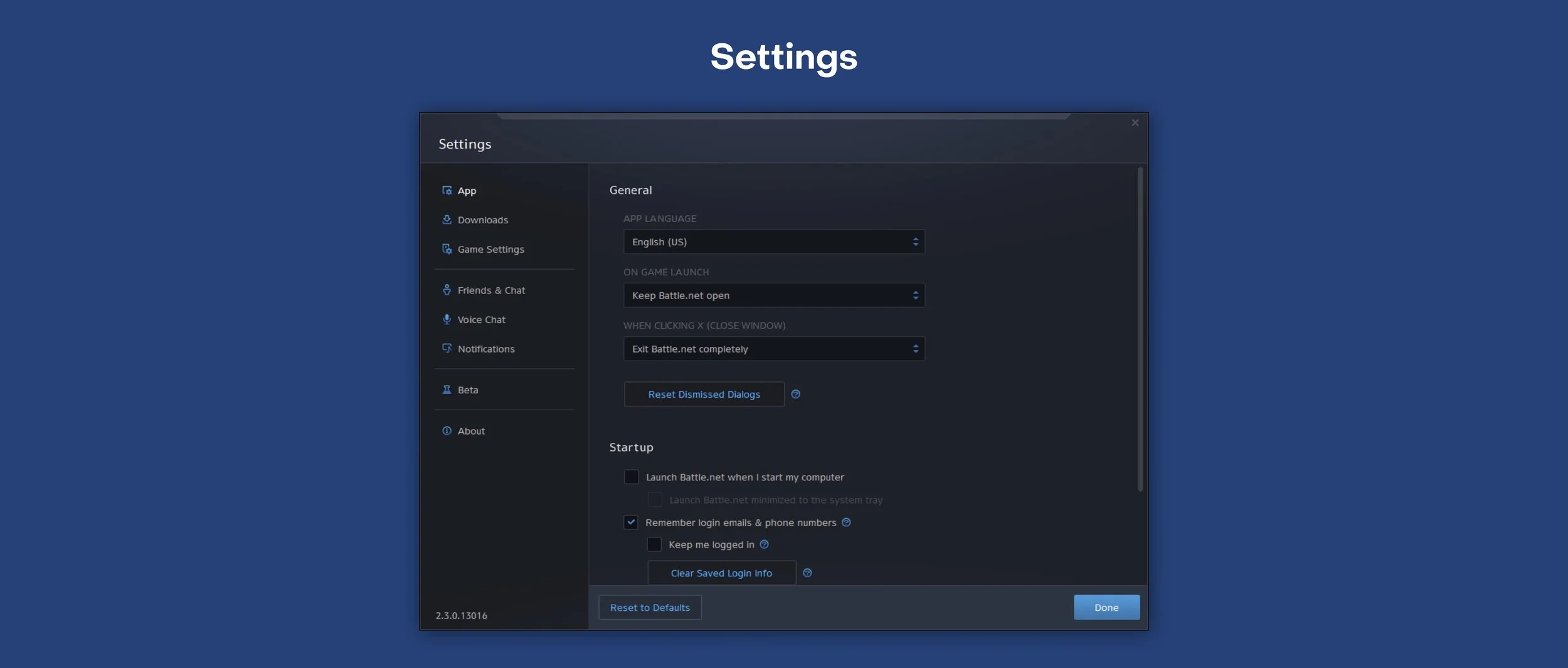
Task: Click the Beta flask icon
Action: coord(447,390)
